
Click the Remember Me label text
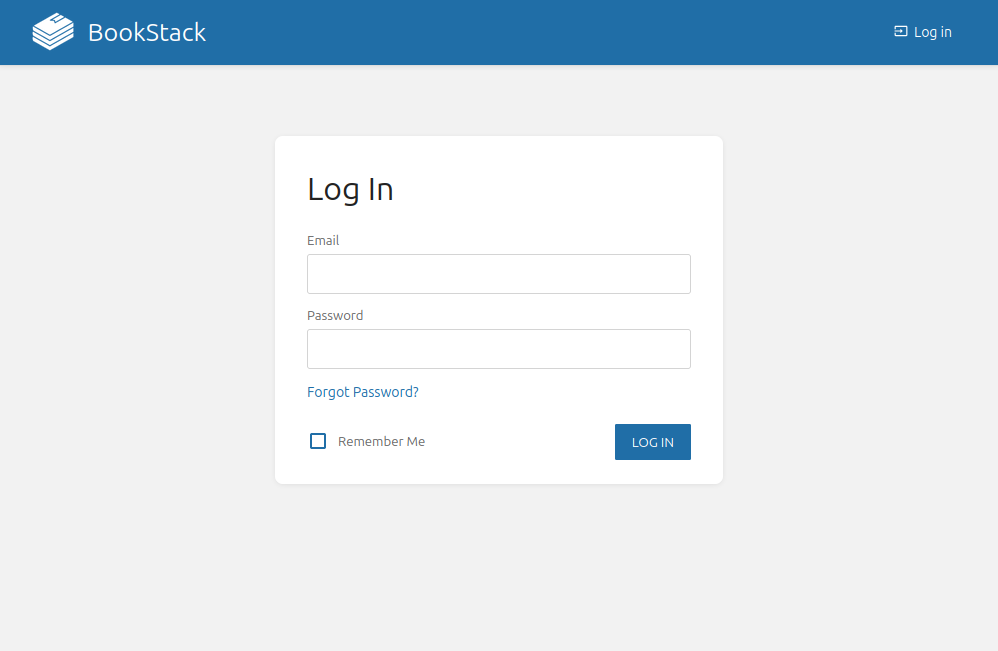381,442
